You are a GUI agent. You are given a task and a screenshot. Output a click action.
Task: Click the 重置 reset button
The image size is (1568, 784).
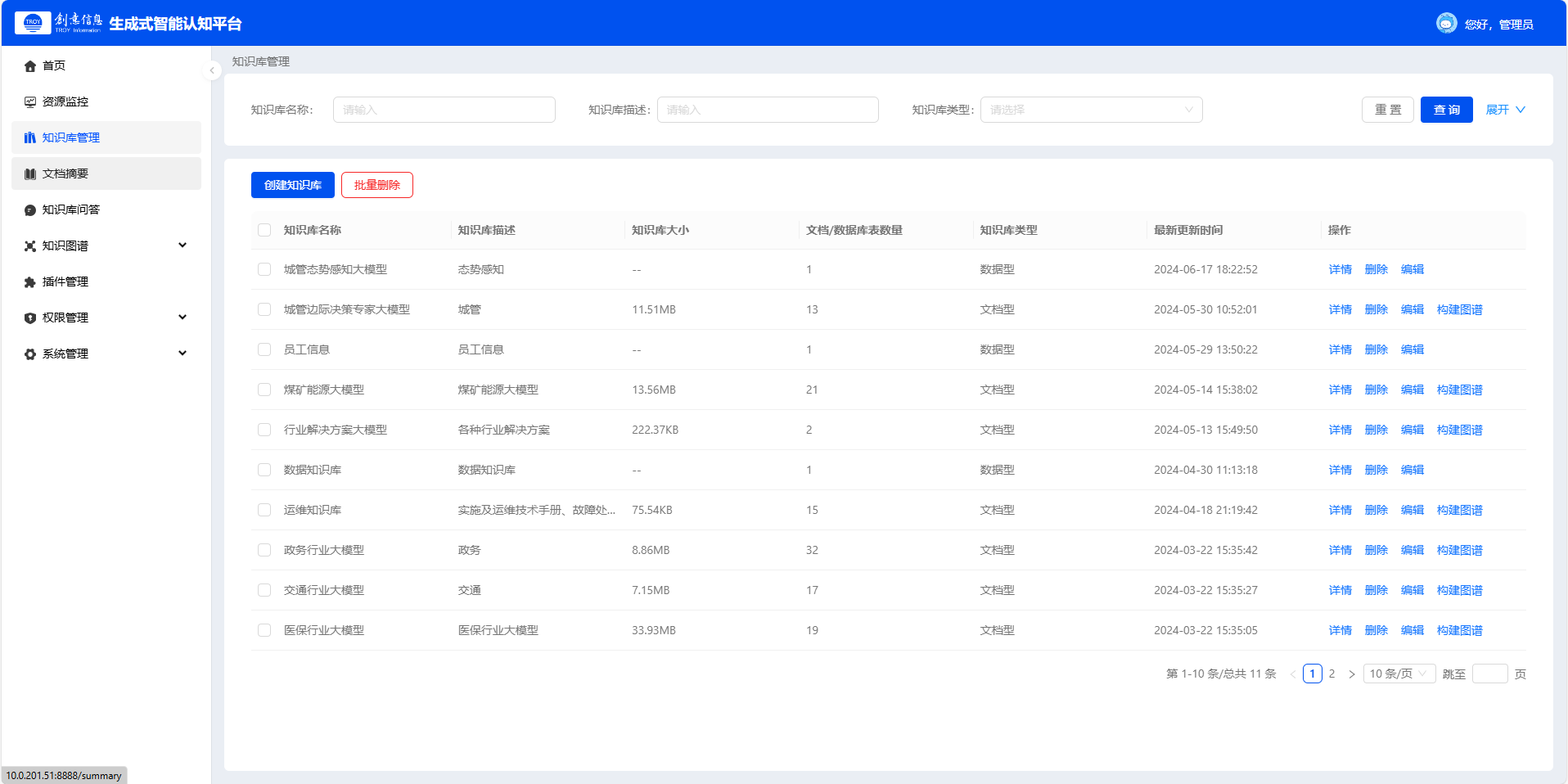tap(1388, 110)
